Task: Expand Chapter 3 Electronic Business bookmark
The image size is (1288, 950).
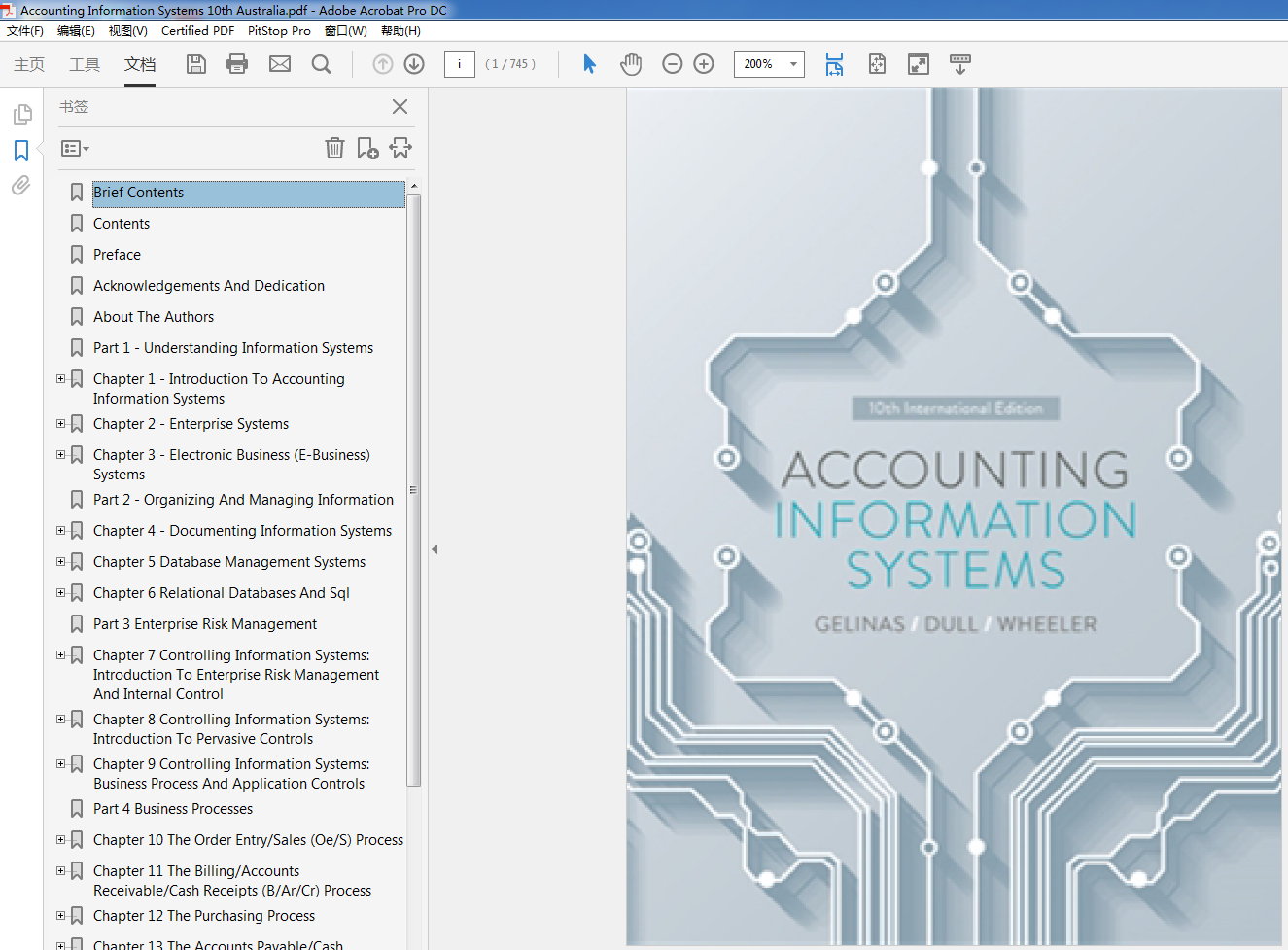Action: (x=61, y=455)
